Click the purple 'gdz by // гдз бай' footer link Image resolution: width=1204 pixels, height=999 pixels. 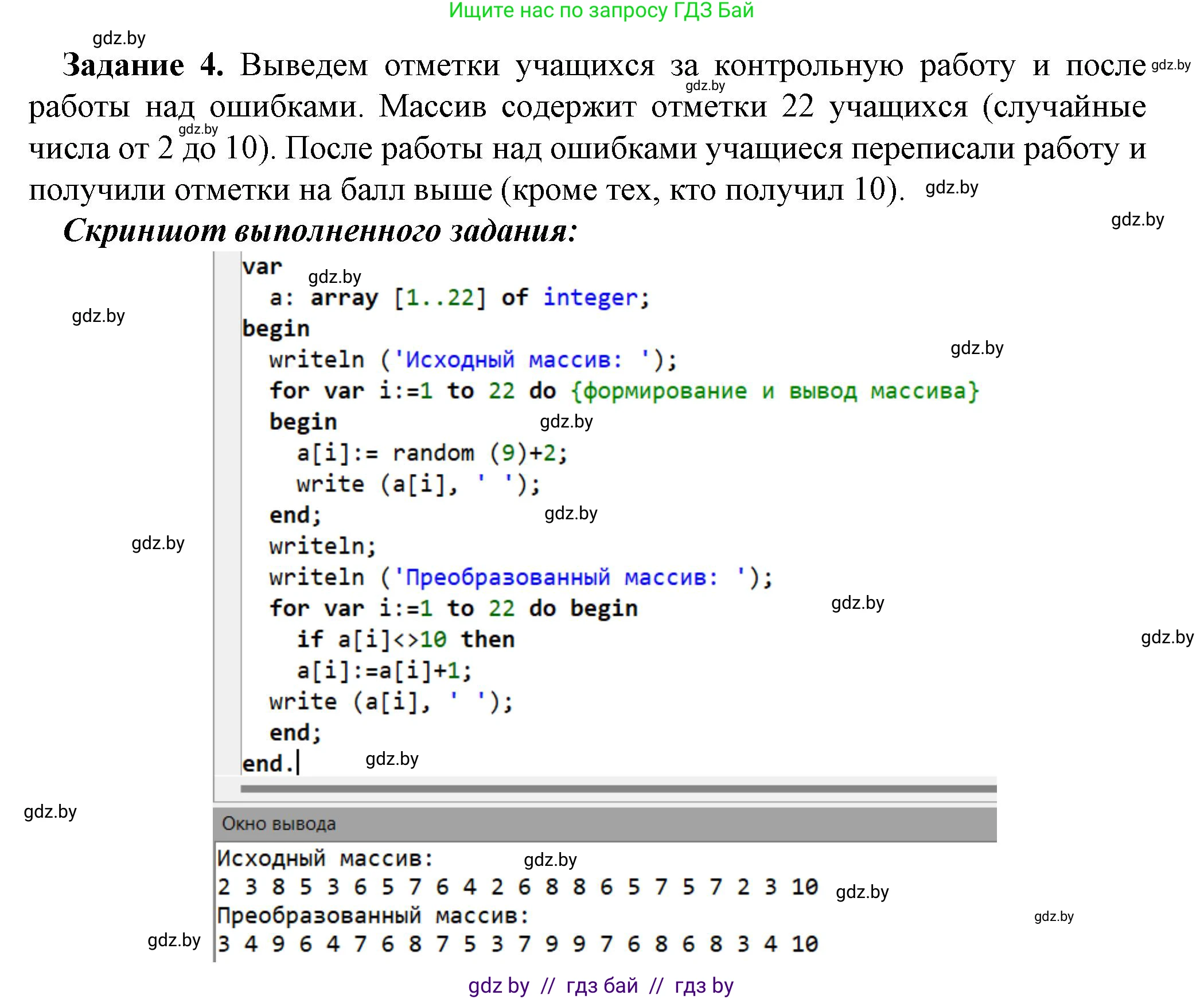pyautogui.click(x=601, y=985)
